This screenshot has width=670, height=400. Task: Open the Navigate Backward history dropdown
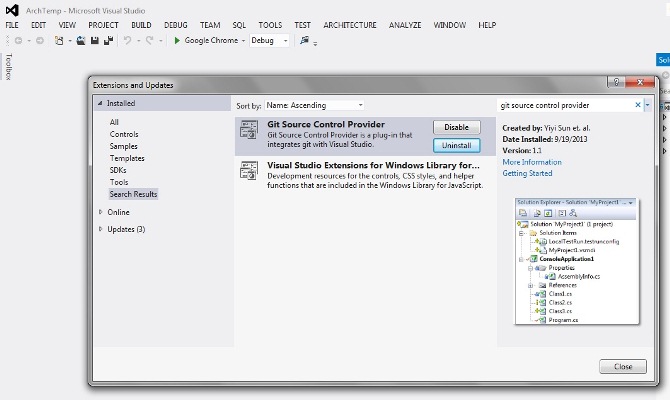(x=29, y=41)
